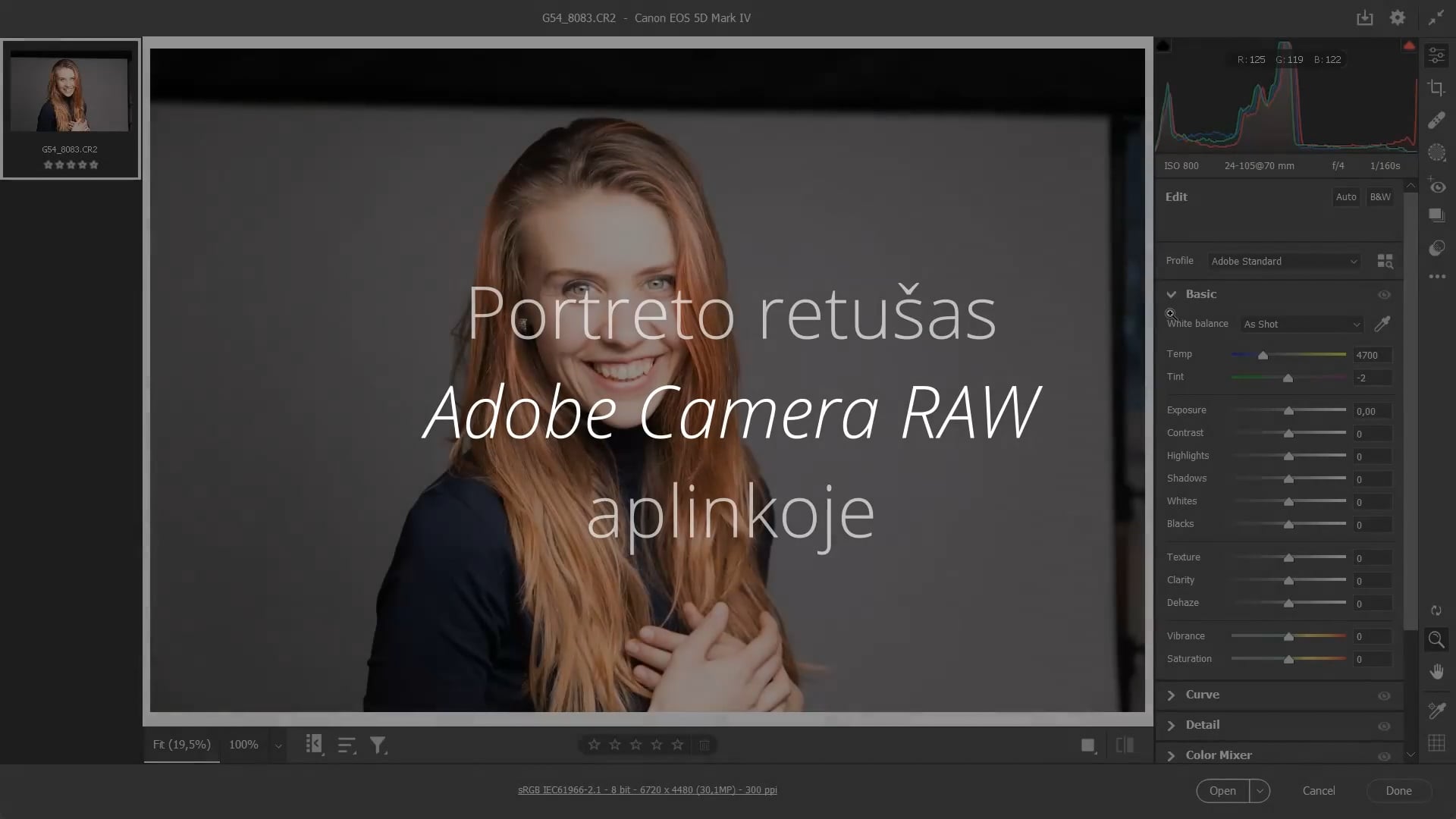Select the Color Sampler eyedropper tool
The width and height of the screenshot is (1456, 819).
pyautogui.click(x=1436, y=711)
